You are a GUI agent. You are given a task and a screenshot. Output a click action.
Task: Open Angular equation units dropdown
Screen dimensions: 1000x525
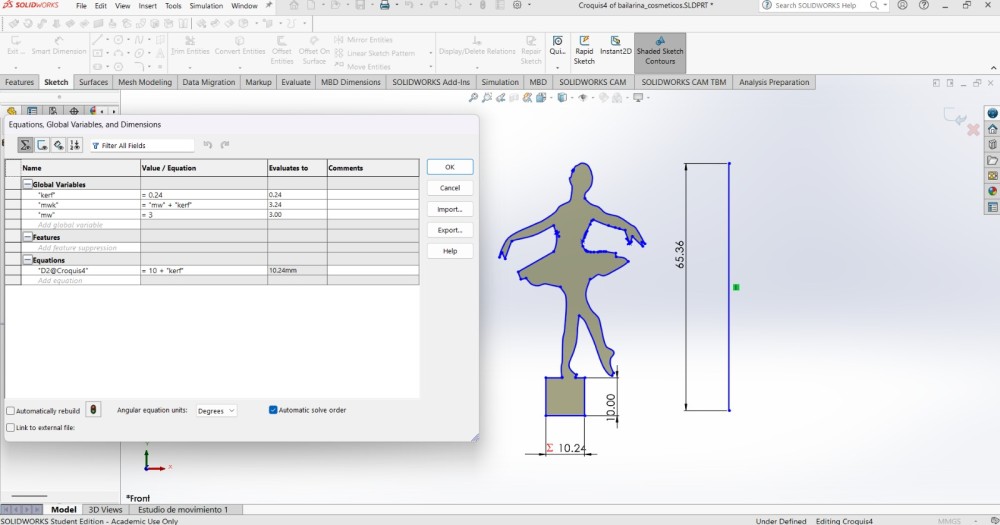point(216,411)
